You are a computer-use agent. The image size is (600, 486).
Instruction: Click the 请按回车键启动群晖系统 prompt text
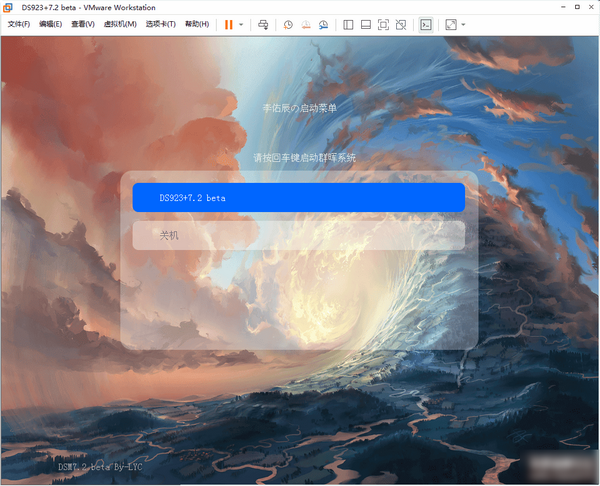(x=305, y=158)
